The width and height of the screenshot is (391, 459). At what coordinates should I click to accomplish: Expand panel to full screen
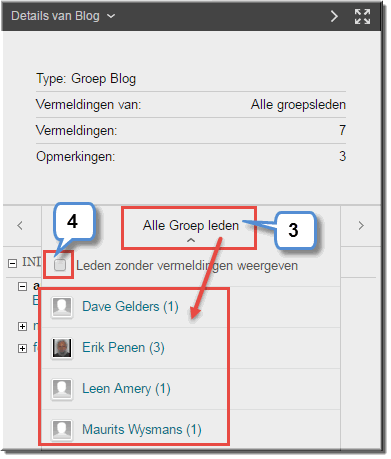point(362,16)
